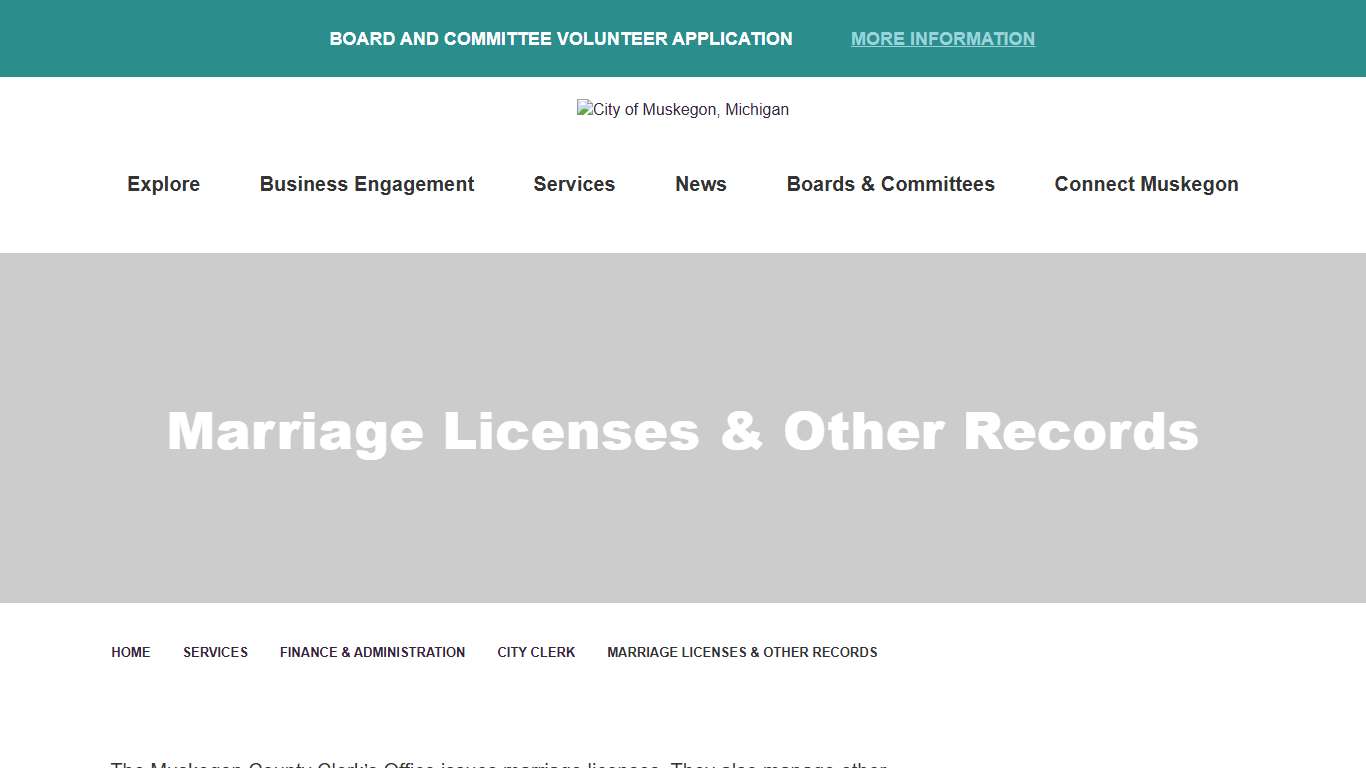1366x768 pixels.
Task: Select the CITY CLERK breadcrumb
Action: [536, 652]
